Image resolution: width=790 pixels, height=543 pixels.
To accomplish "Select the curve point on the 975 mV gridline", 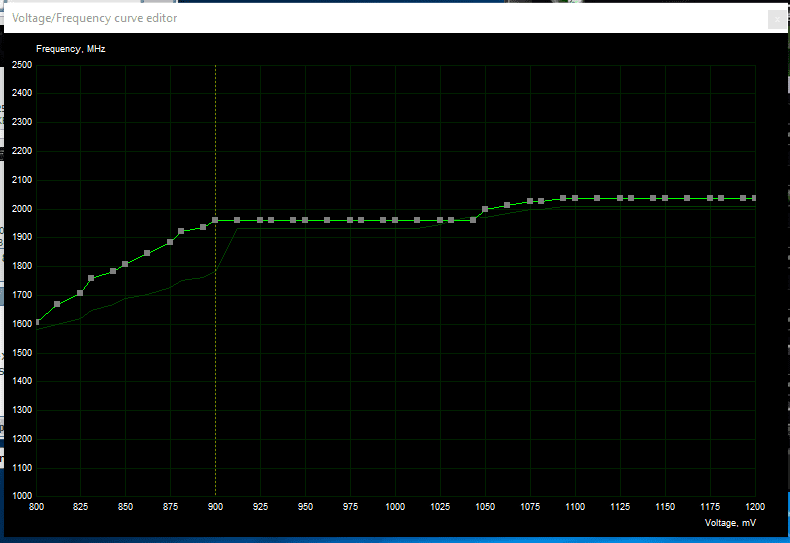I will pyautogui.click(x=350, y=221).
